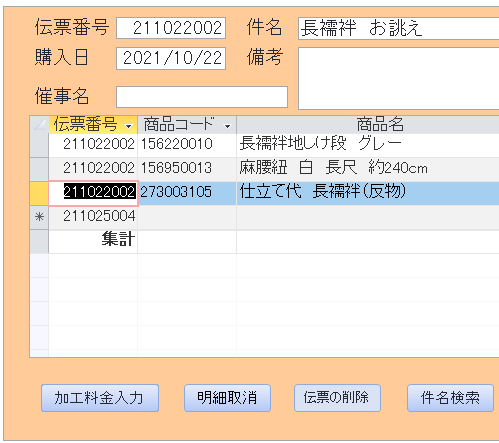
Task: Select cell 長襦袢地しけ段 グレー
Action: click(368, 145)
